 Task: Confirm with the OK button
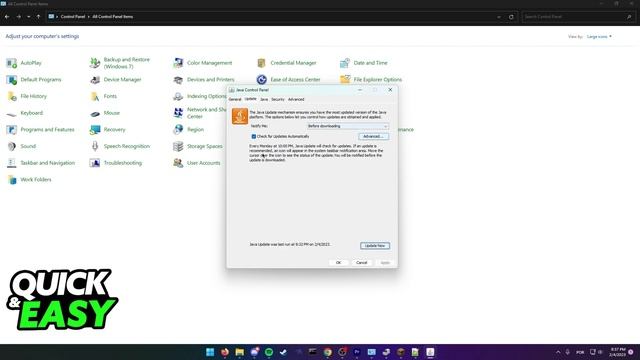pyautogui.click(x=338, y=262)
